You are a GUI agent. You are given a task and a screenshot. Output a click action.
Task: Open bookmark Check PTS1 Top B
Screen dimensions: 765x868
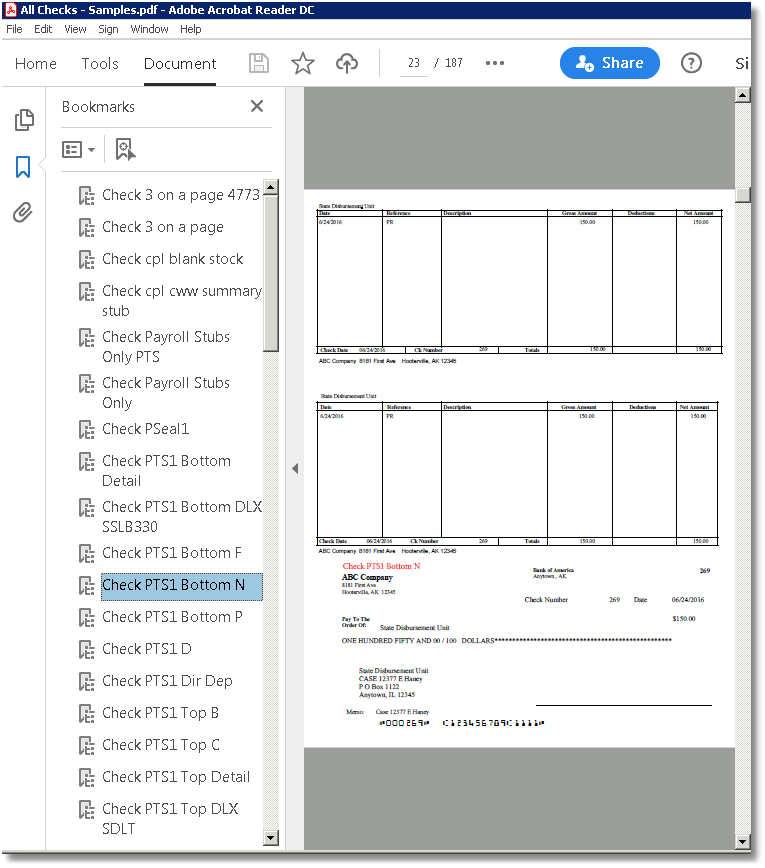[x=161, y=713]
